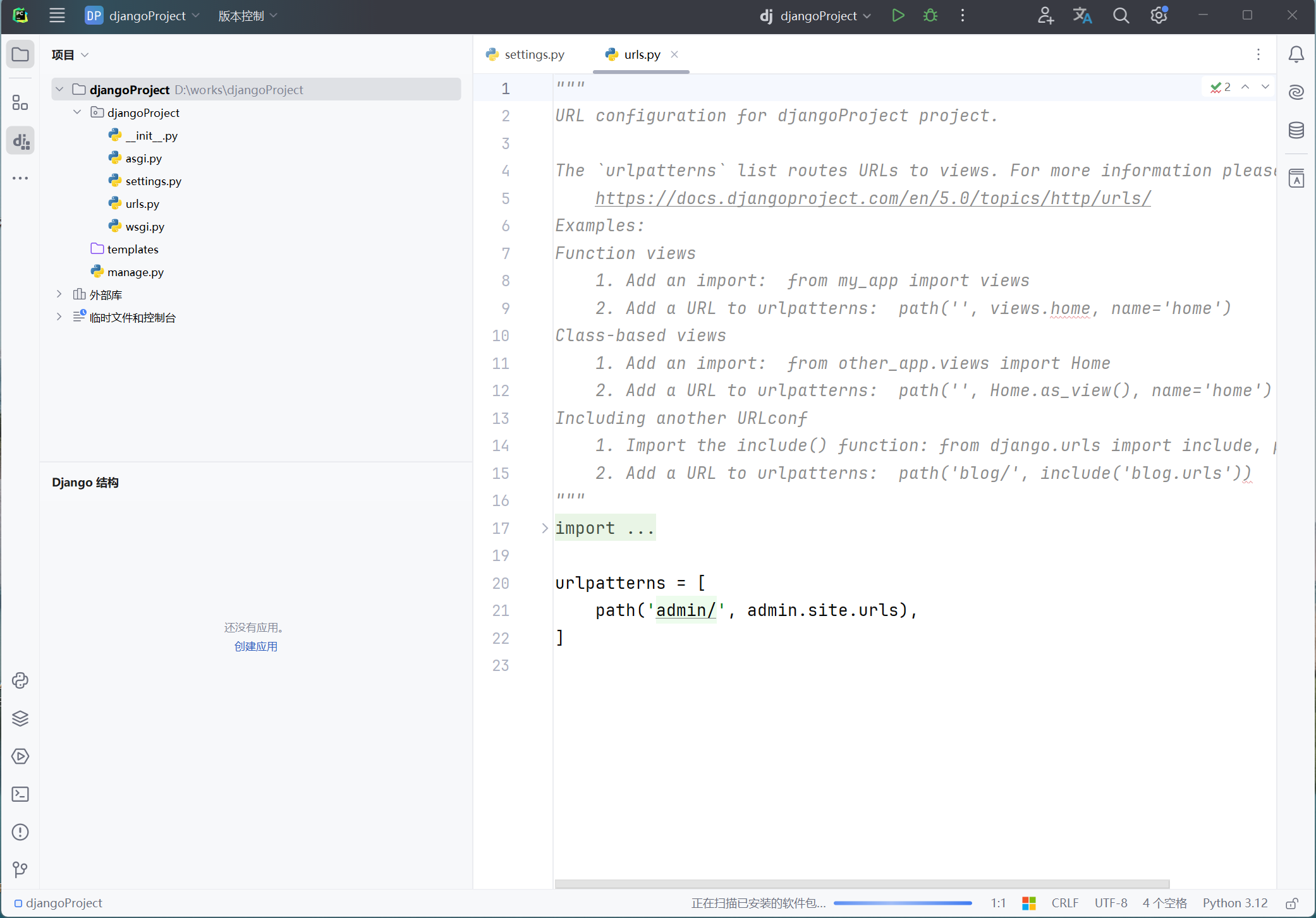Collapse the djangoProject root folder
Viewport: 1316px width, 918px height.
(59, 90)
